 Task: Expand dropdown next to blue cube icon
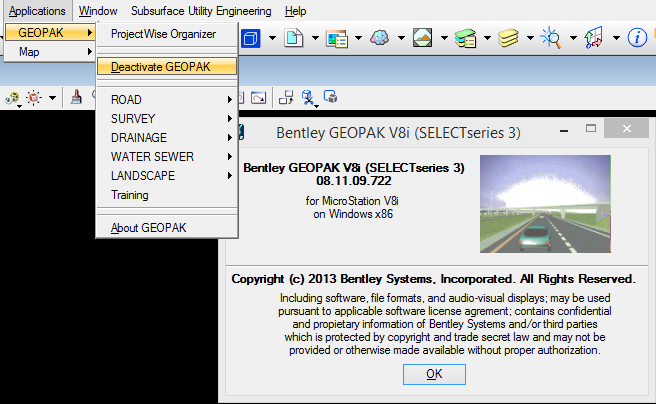272,38
